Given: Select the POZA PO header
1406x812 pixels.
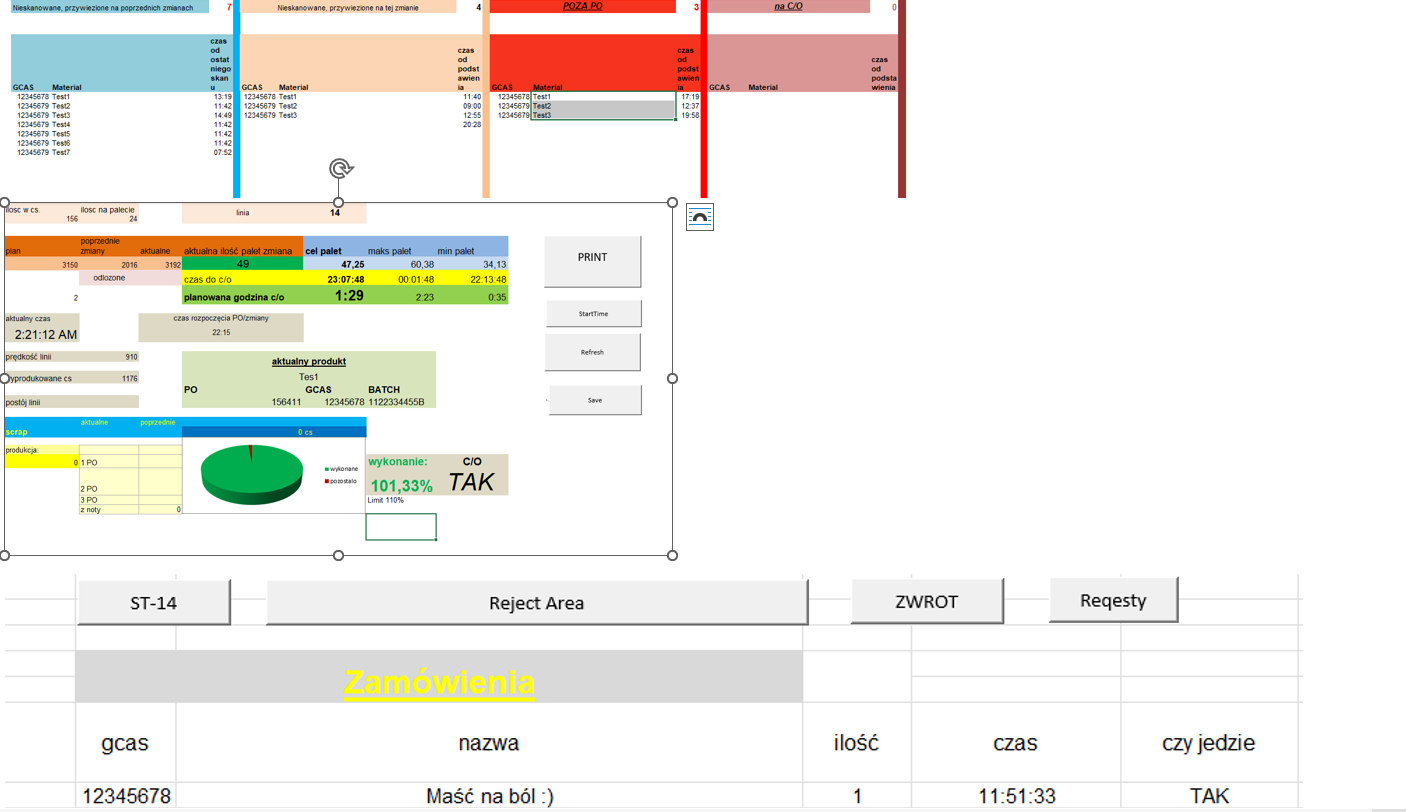Looking at the screenshot, I should (583, 6).
